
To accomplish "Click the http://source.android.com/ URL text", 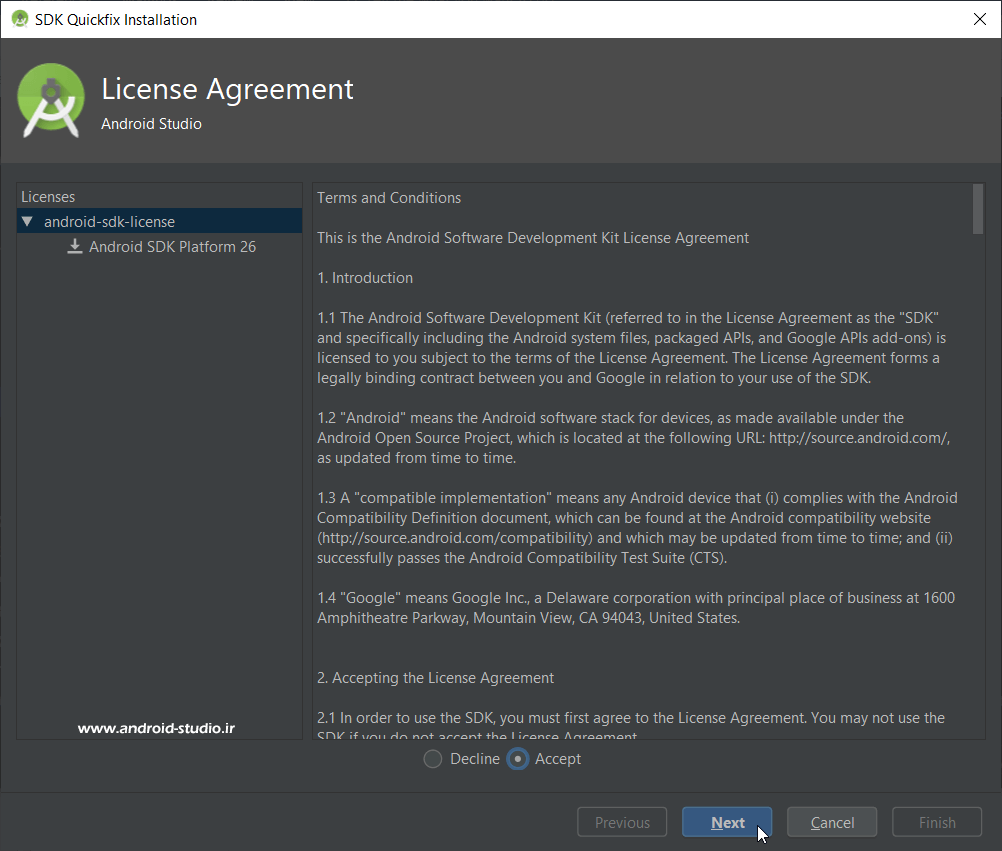I will pyautogui.click(x=859, y=438).
